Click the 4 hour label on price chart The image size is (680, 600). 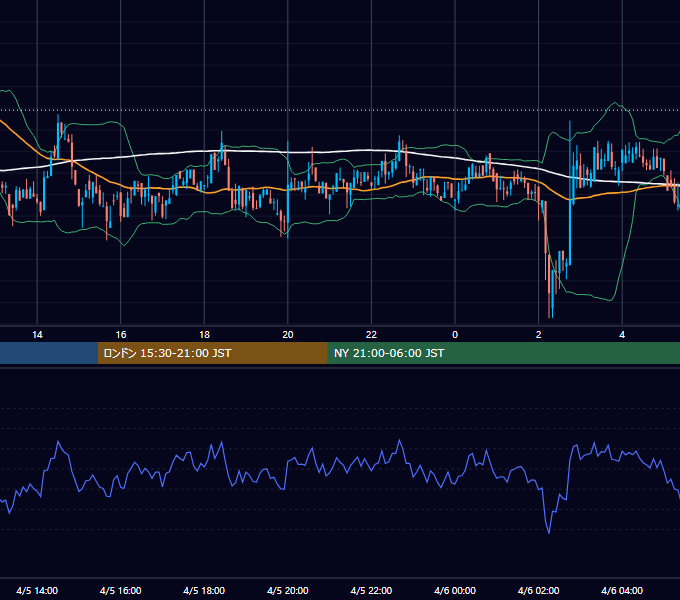point(622,335)
